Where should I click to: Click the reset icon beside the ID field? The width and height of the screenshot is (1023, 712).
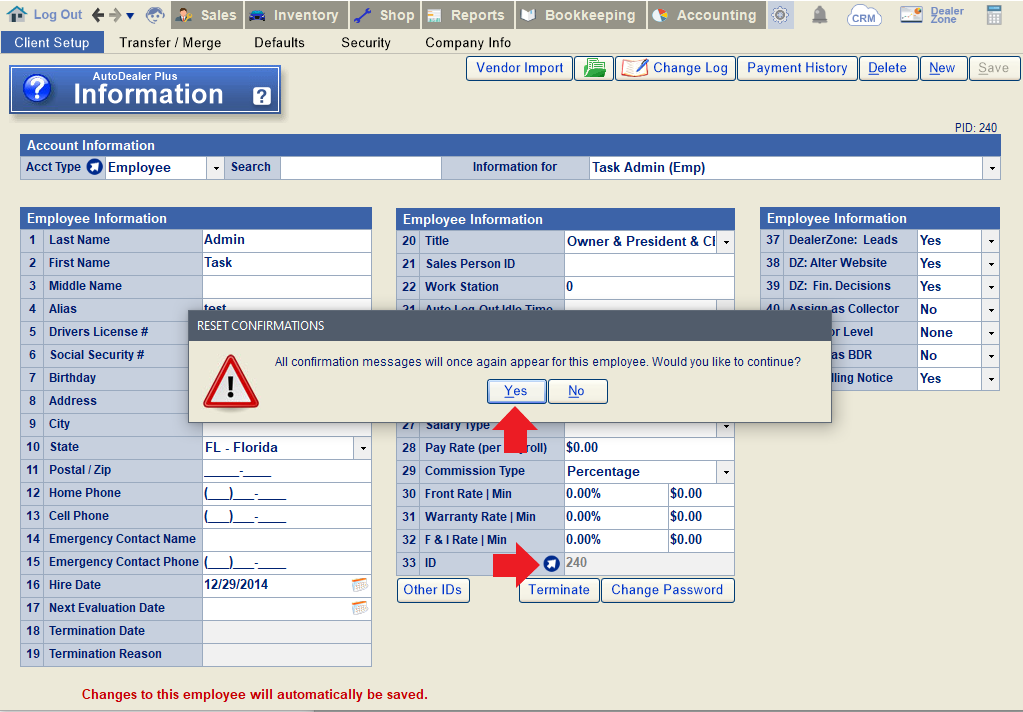tap(551, 563)
